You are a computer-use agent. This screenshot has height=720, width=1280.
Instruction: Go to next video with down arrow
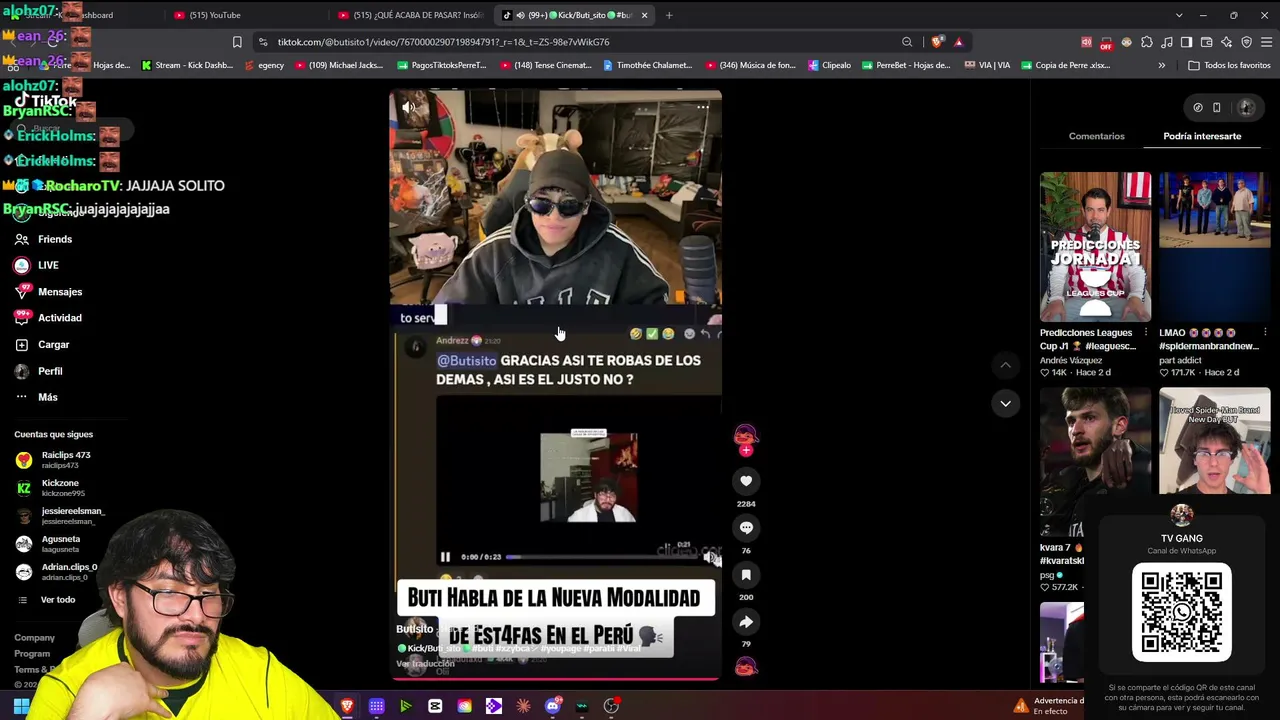pos(1005,403)
